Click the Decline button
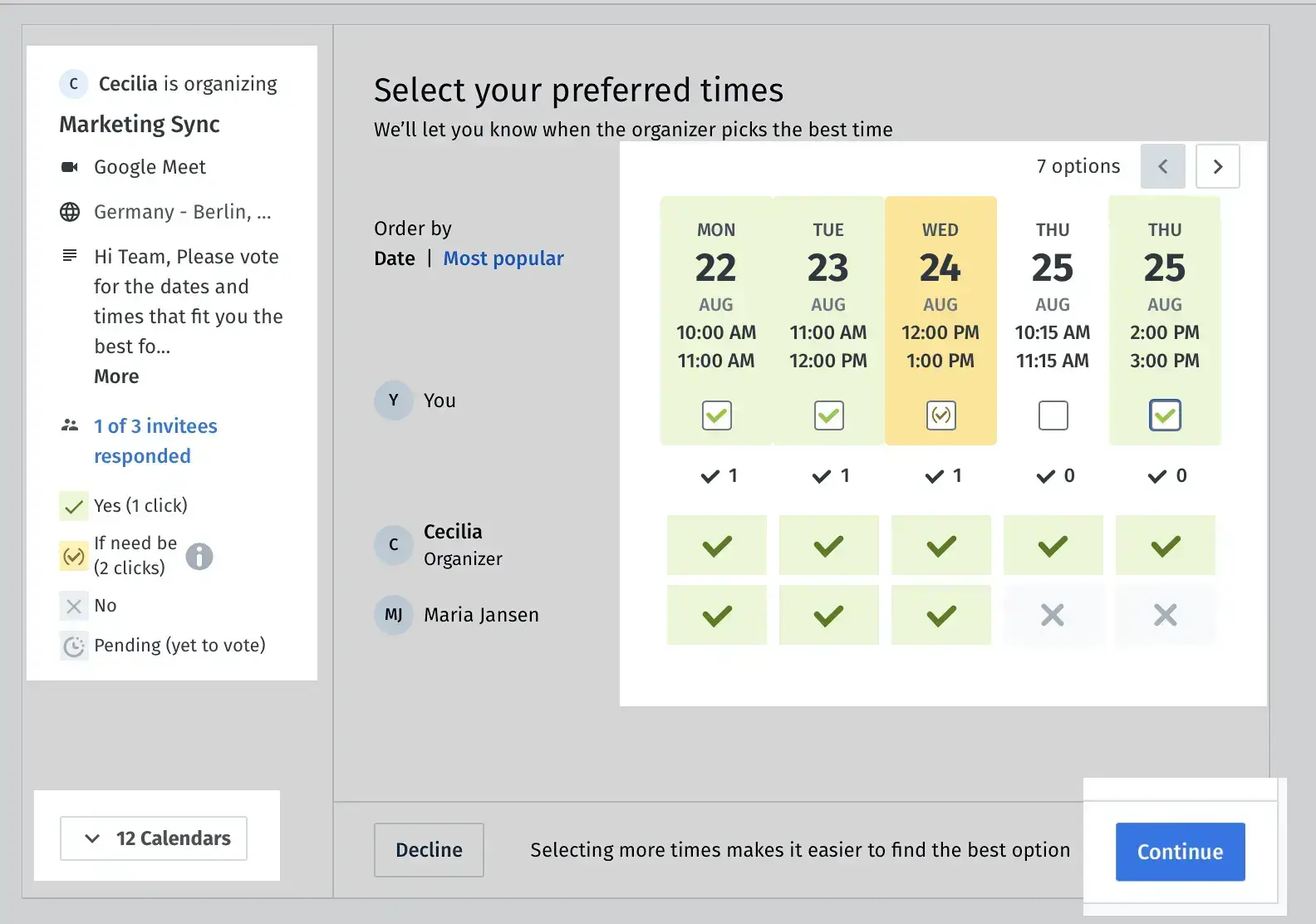Screen dimensions: 1316x924 [x=429, y=850]
